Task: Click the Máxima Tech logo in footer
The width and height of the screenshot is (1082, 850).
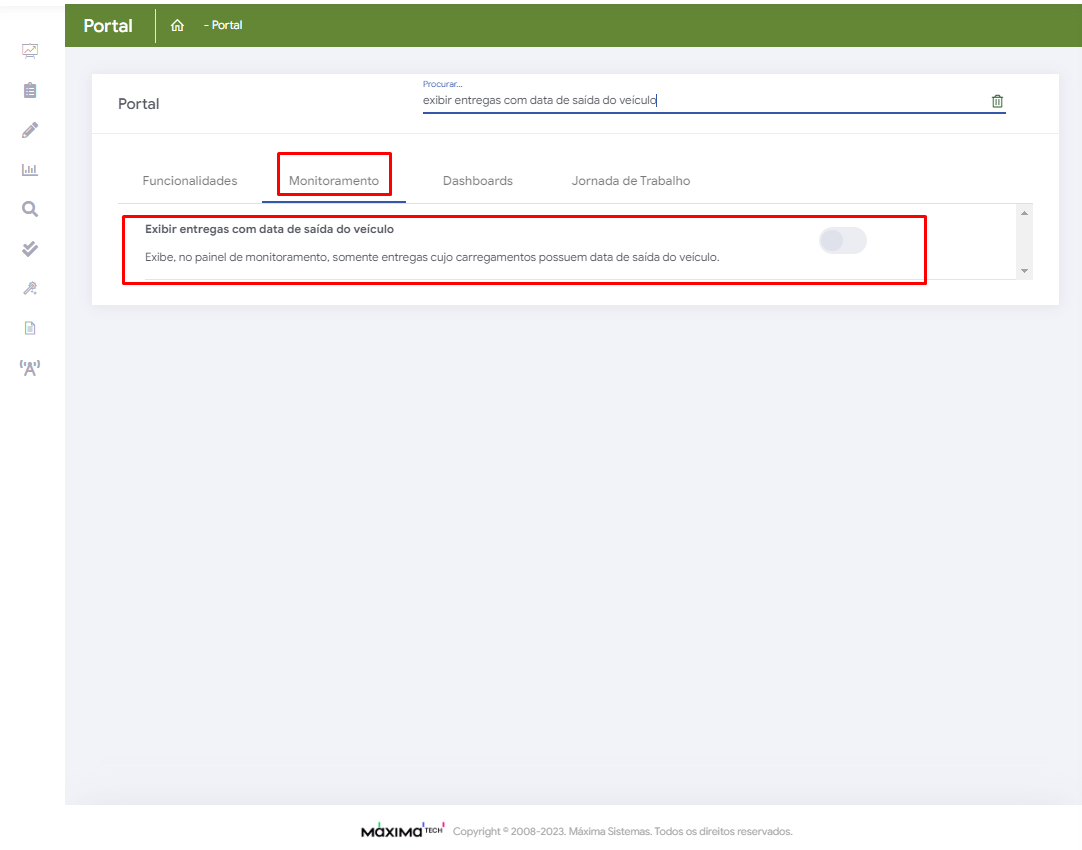Action: pyautogui.click(x=403, y=830)
